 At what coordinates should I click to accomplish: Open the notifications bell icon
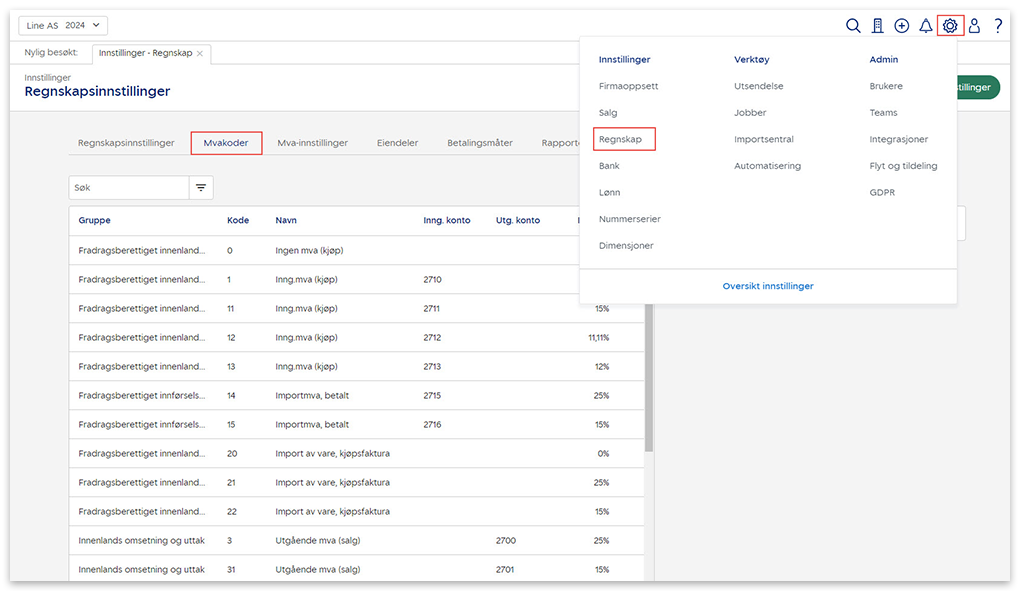tap(926, 26)
